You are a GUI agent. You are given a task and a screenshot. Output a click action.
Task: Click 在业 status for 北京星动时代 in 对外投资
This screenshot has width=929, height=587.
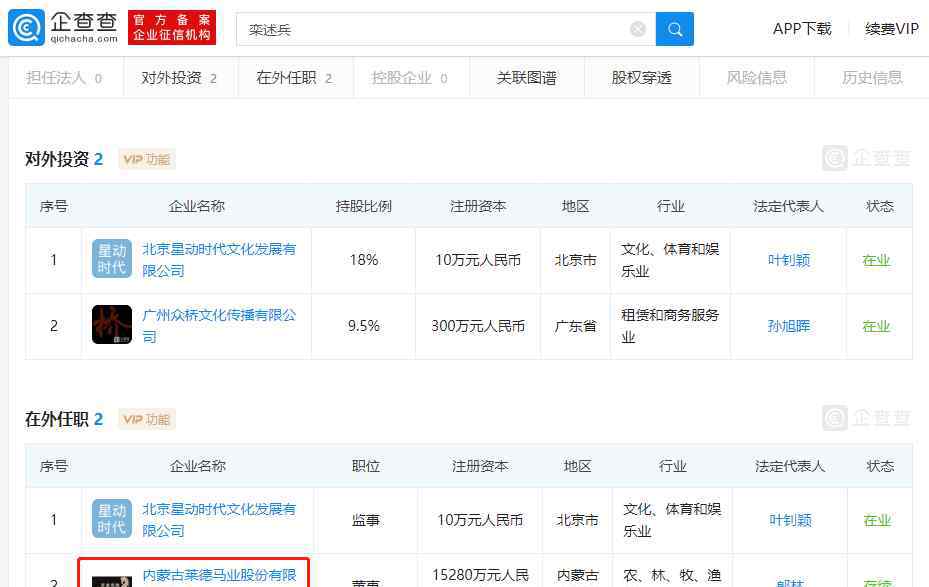pos(876,260)
